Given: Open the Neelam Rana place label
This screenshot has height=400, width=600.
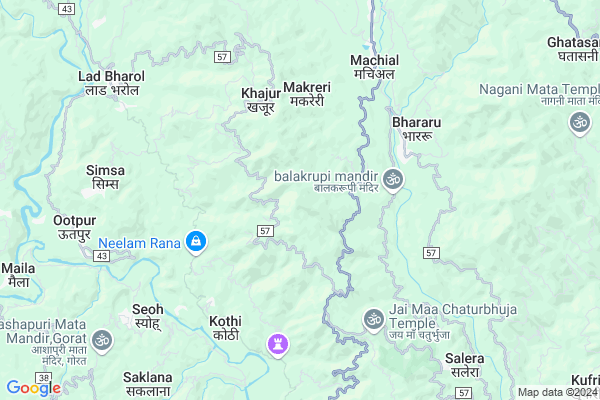Looking at the screenshot, I should coord(139,243).
